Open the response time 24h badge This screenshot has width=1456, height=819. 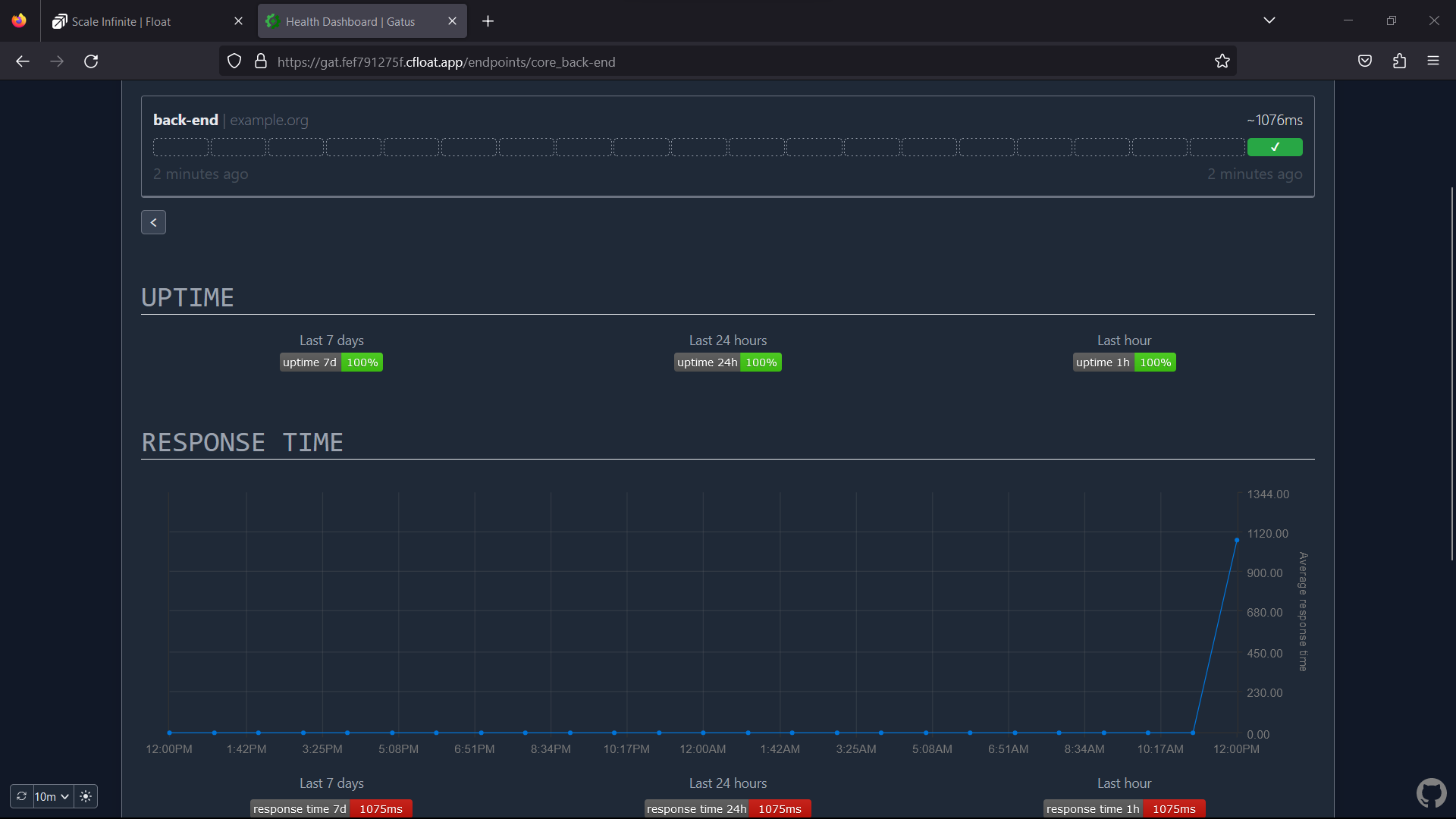coord(728,809)
